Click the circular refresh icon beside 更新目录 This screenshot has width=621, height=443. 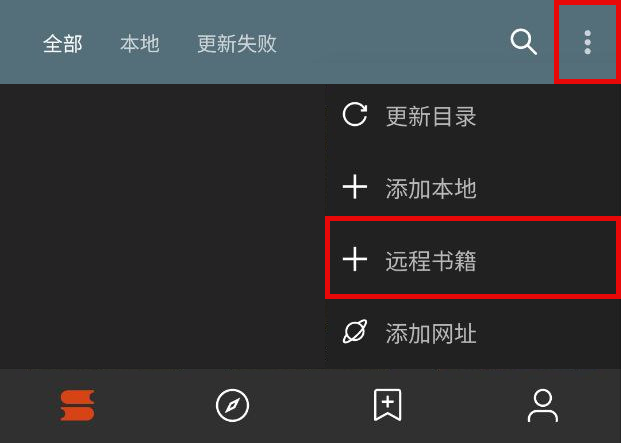click(x=355, y=115)
